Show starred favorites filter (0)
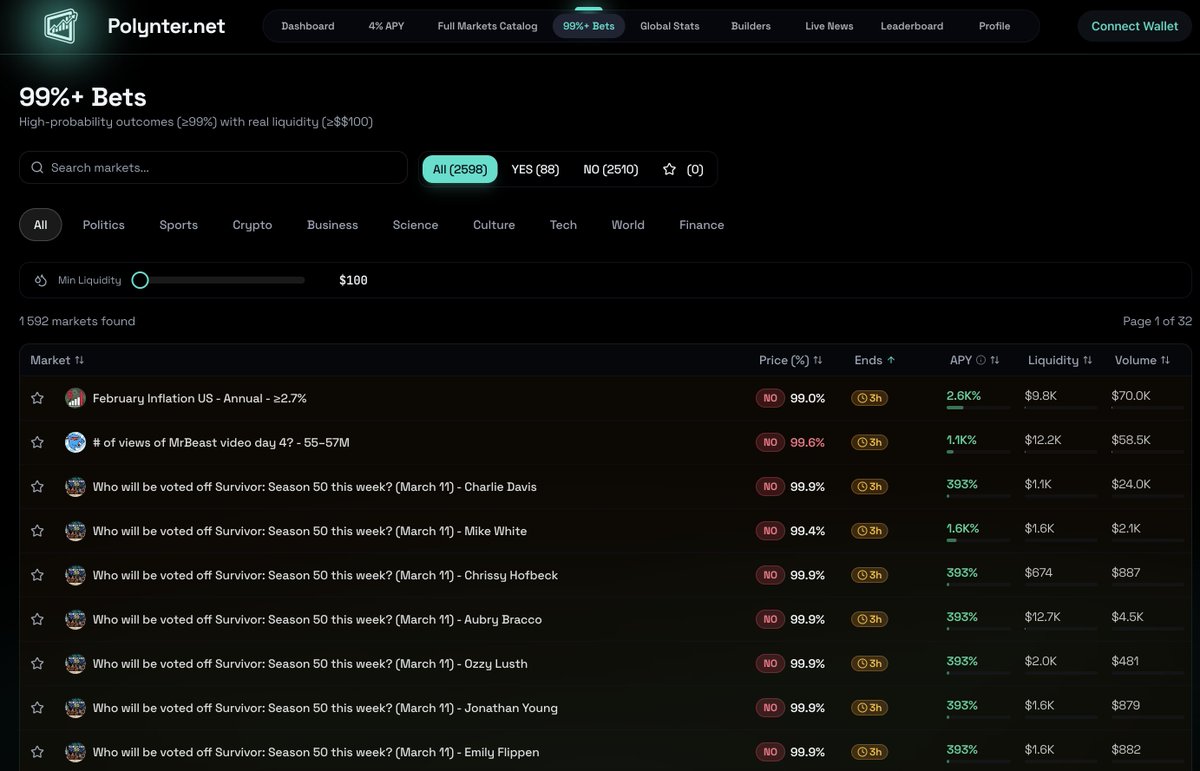Image resolution: width=1200 pixels, height=771 pixels. click(683, 169)
